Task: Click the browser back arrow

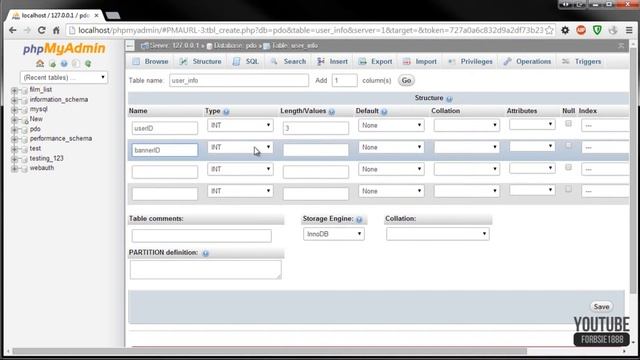Action: coord(13,30)
